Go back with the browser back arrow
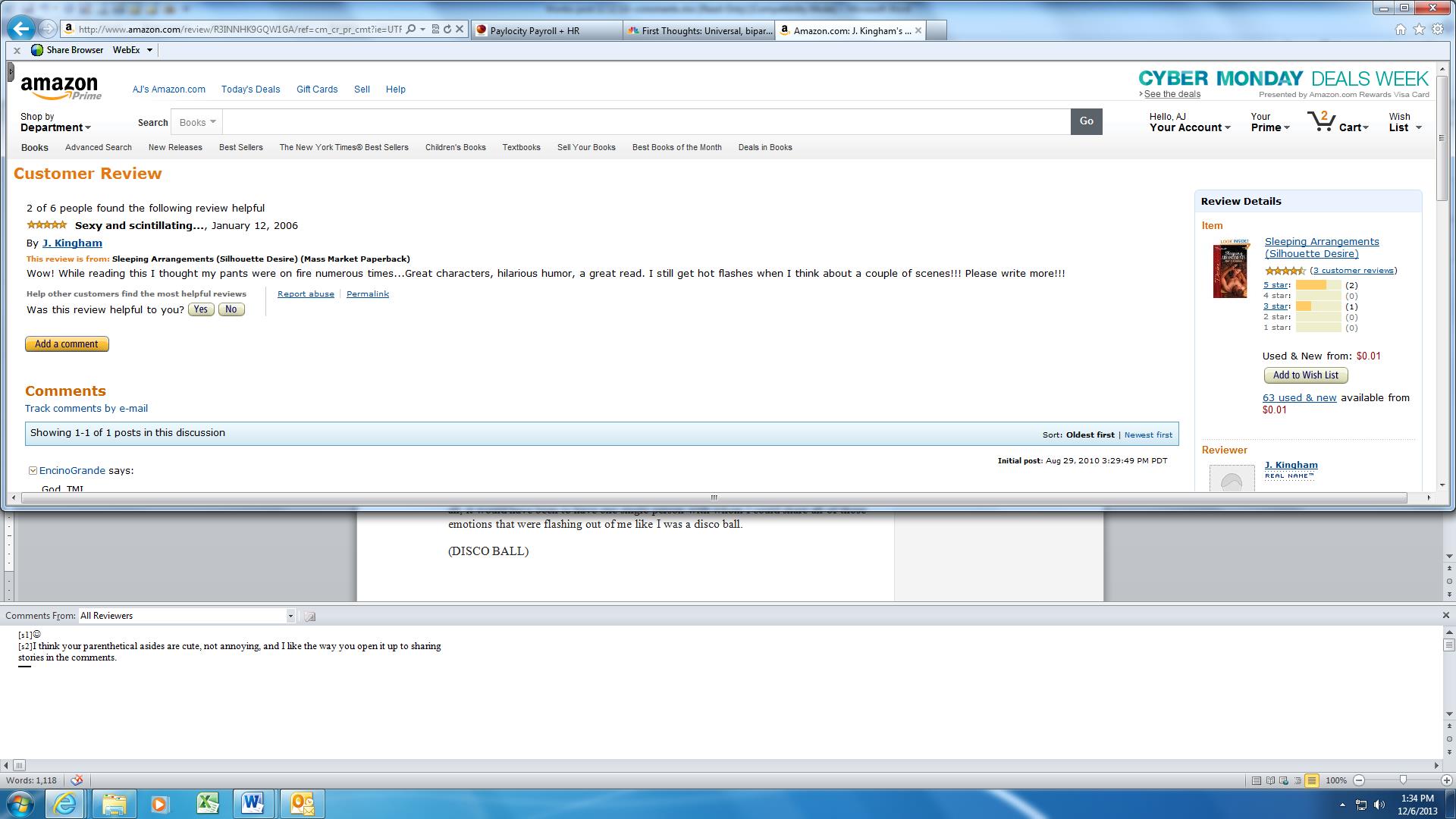The height and width of the screenshot is (819, 1456). 21,30
